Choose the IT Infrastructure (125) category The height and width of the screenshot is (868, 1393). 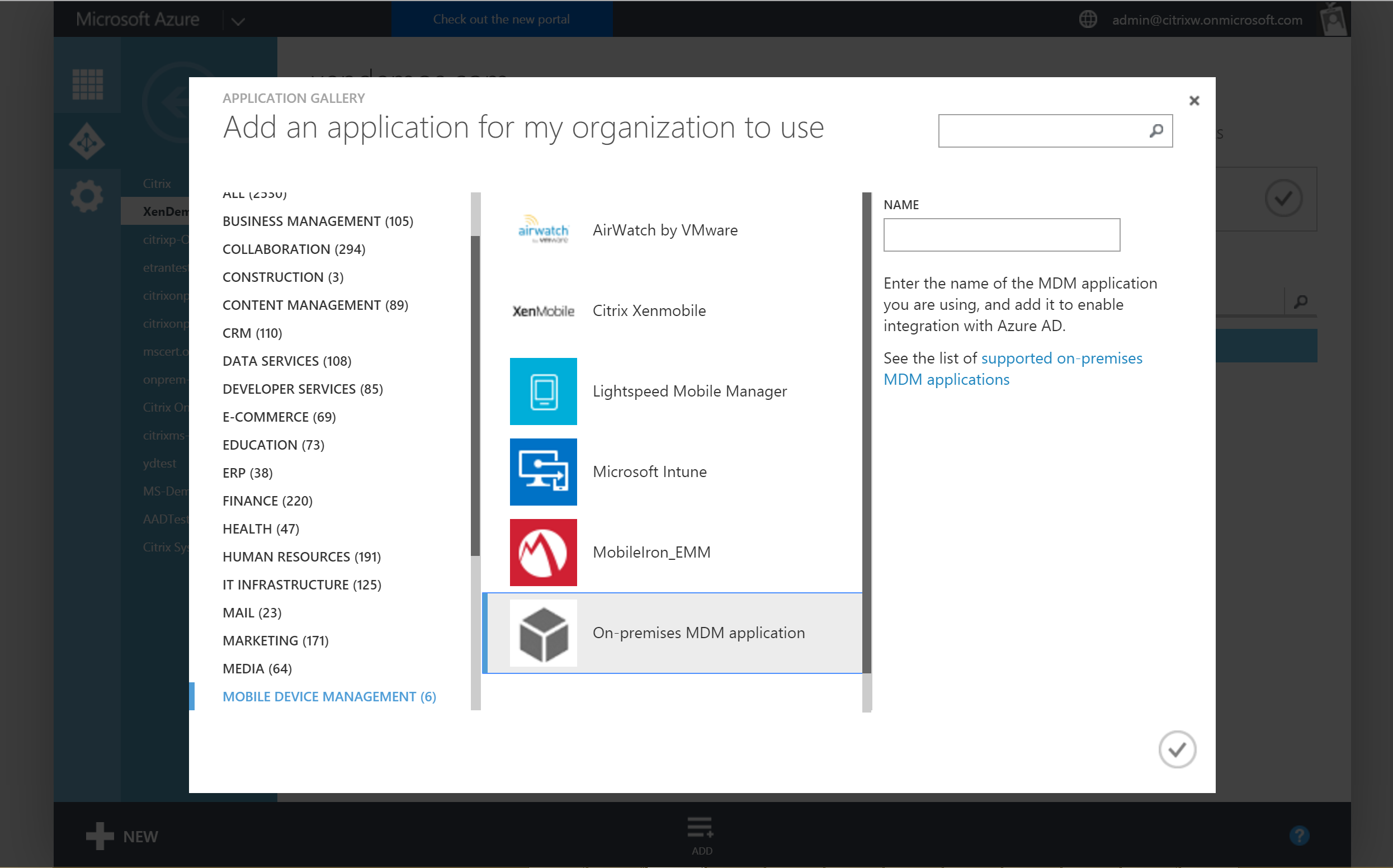pos(301,584)
